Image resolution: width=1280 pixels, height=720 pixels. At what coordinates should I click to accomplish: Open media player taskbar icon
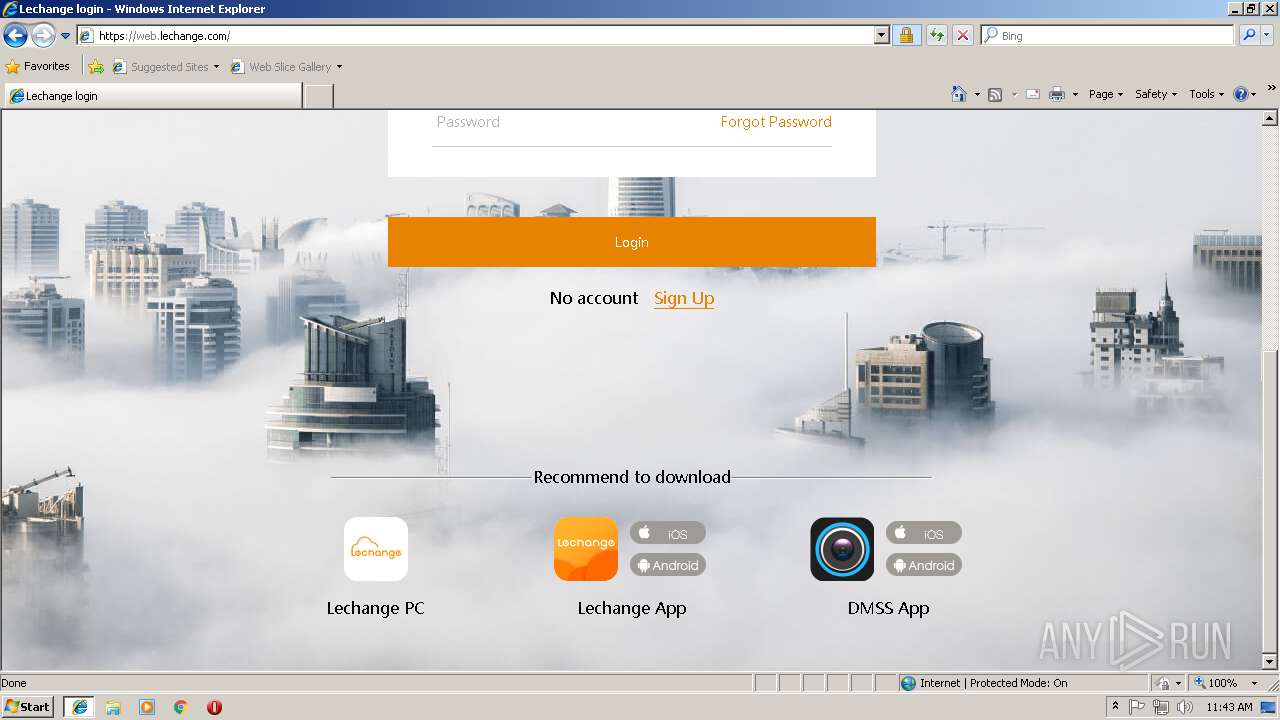click(147, 707)
